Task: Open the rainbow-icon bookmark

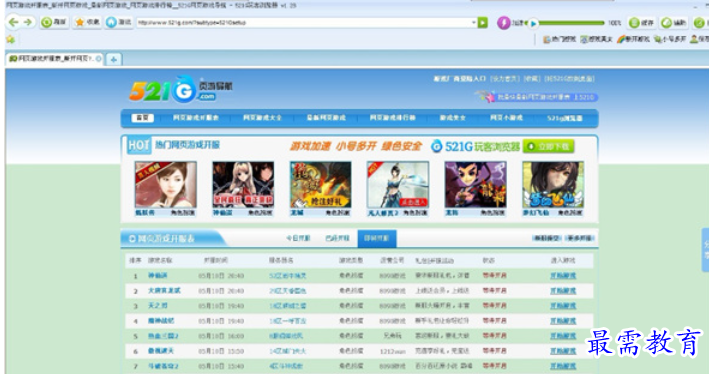Action: 633,39
